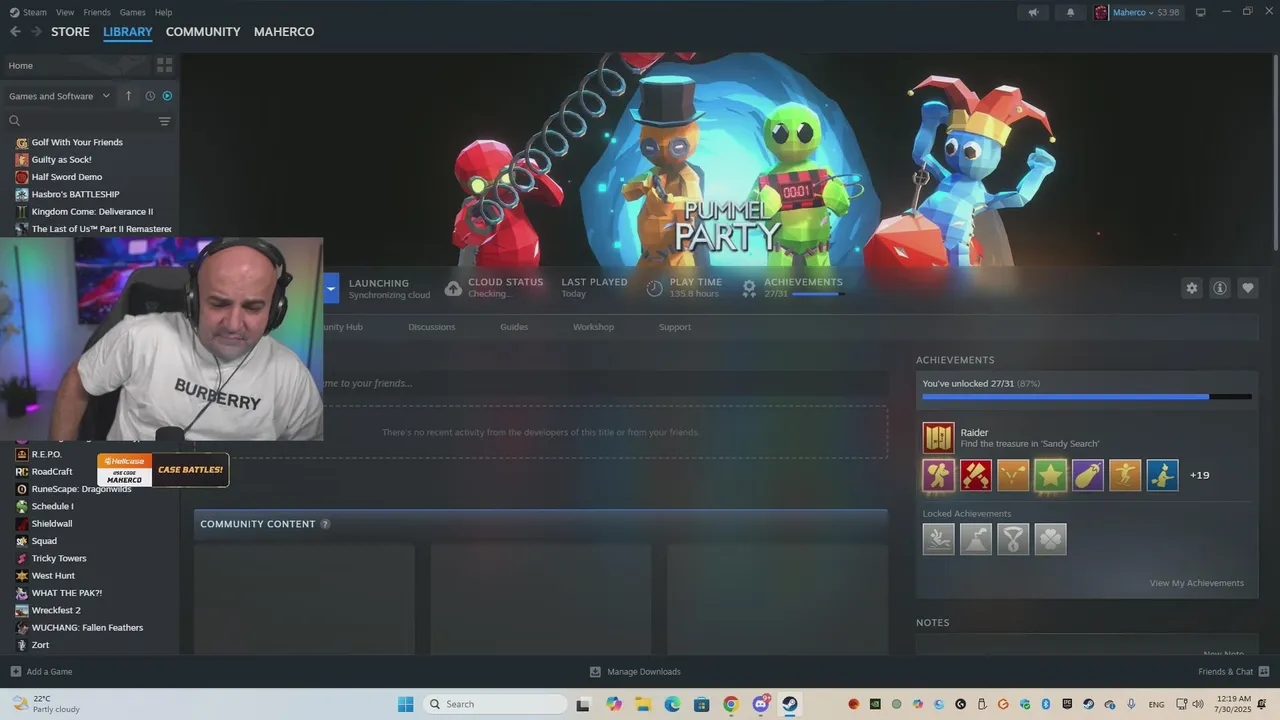Image resolution: width=1280 pixels, height=720 pixels.
Task: Open the MAHERCO profile tab
Action: click(x=284, y=32)
